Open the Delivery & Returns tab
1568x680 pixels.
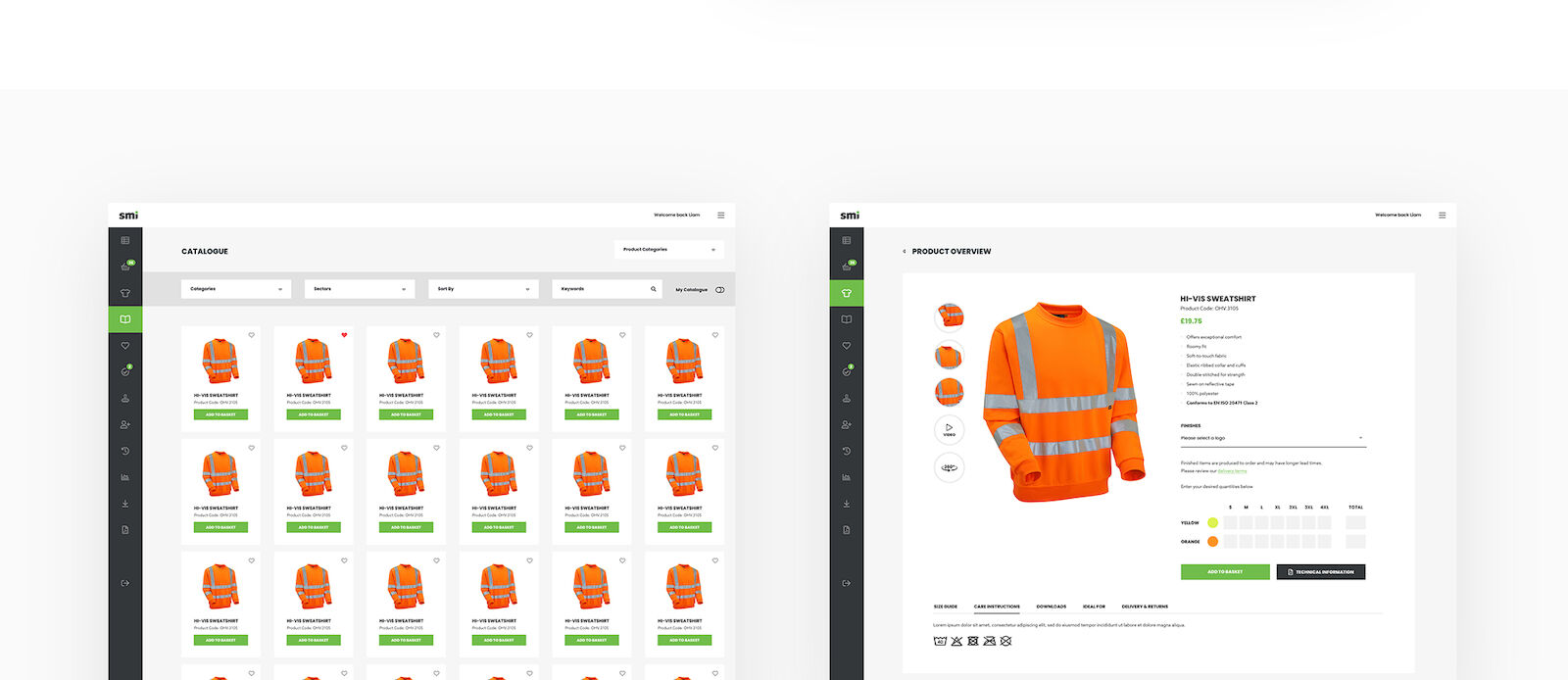tap(1145, 607)
